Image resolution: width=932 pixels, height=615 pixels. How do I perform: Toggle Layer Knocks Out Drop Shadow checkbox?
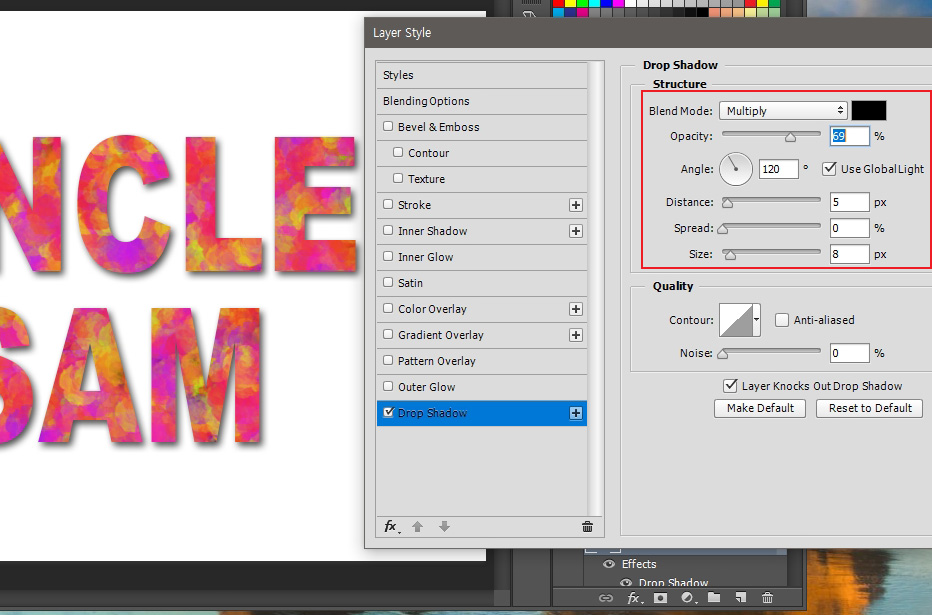coord(730,386)
